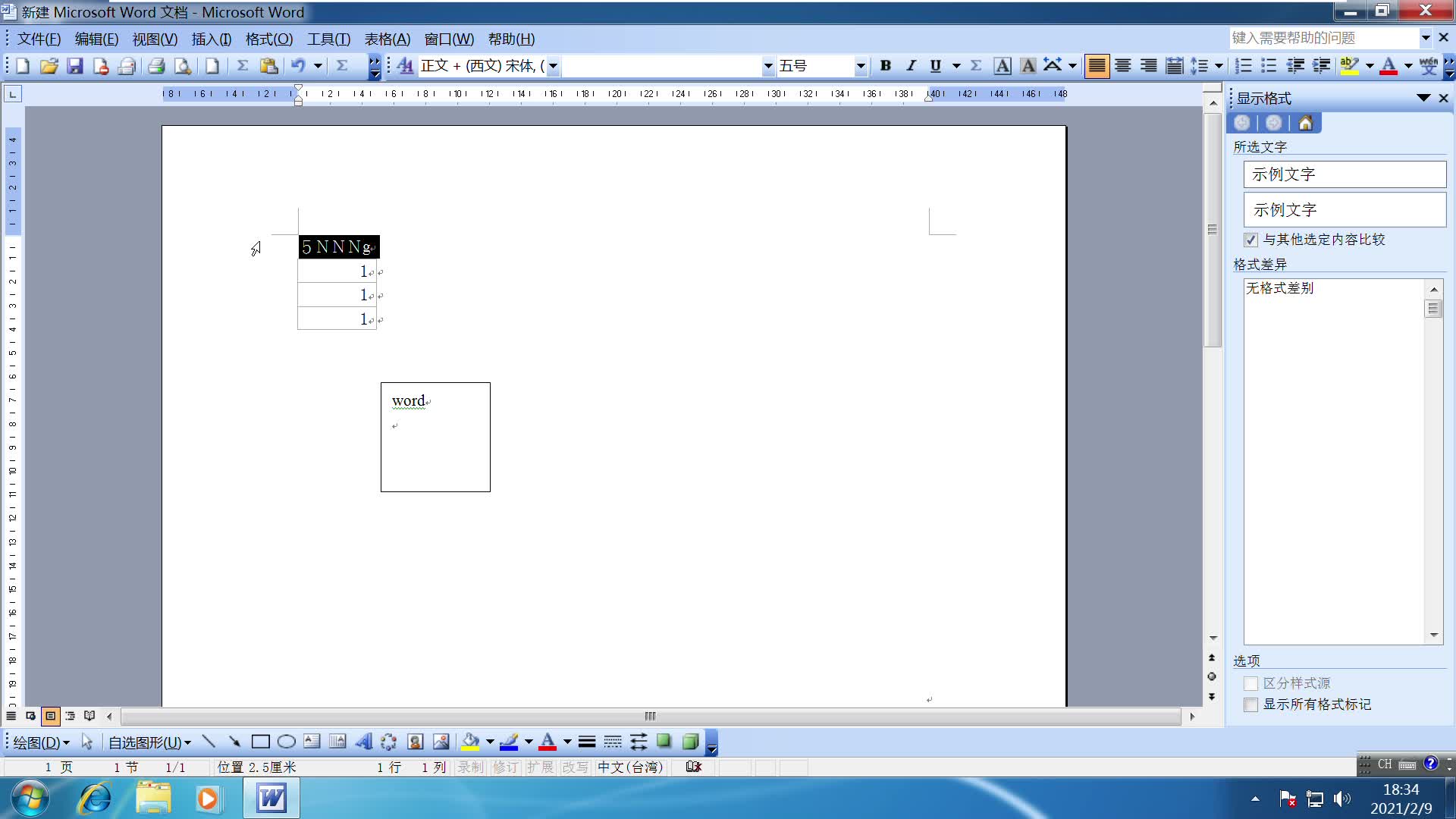Enable the 区分样式源 checkbox
1456x819 pixels.
click(1251, 683)
